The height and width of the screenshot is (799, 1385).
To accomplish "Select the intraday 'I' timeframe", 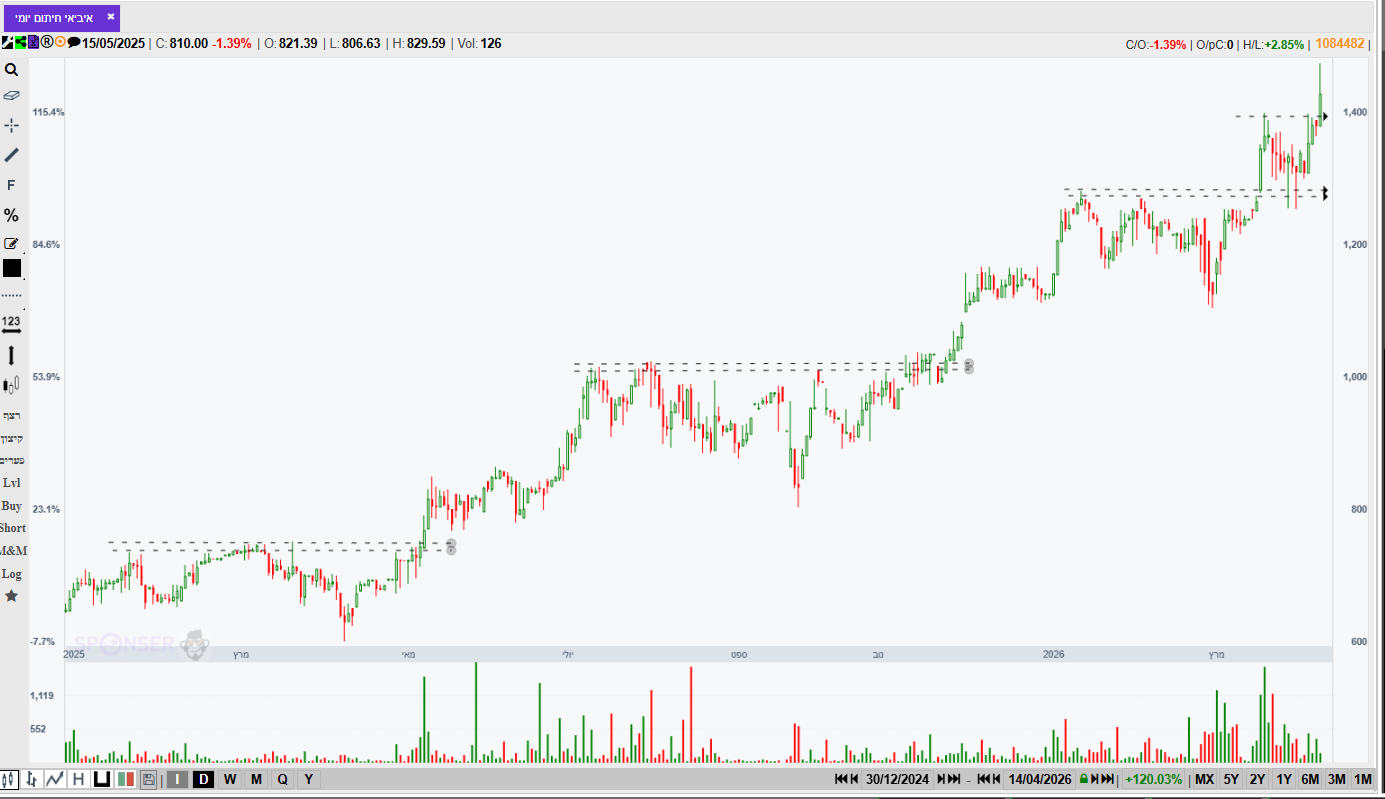I will coord(177,779).
